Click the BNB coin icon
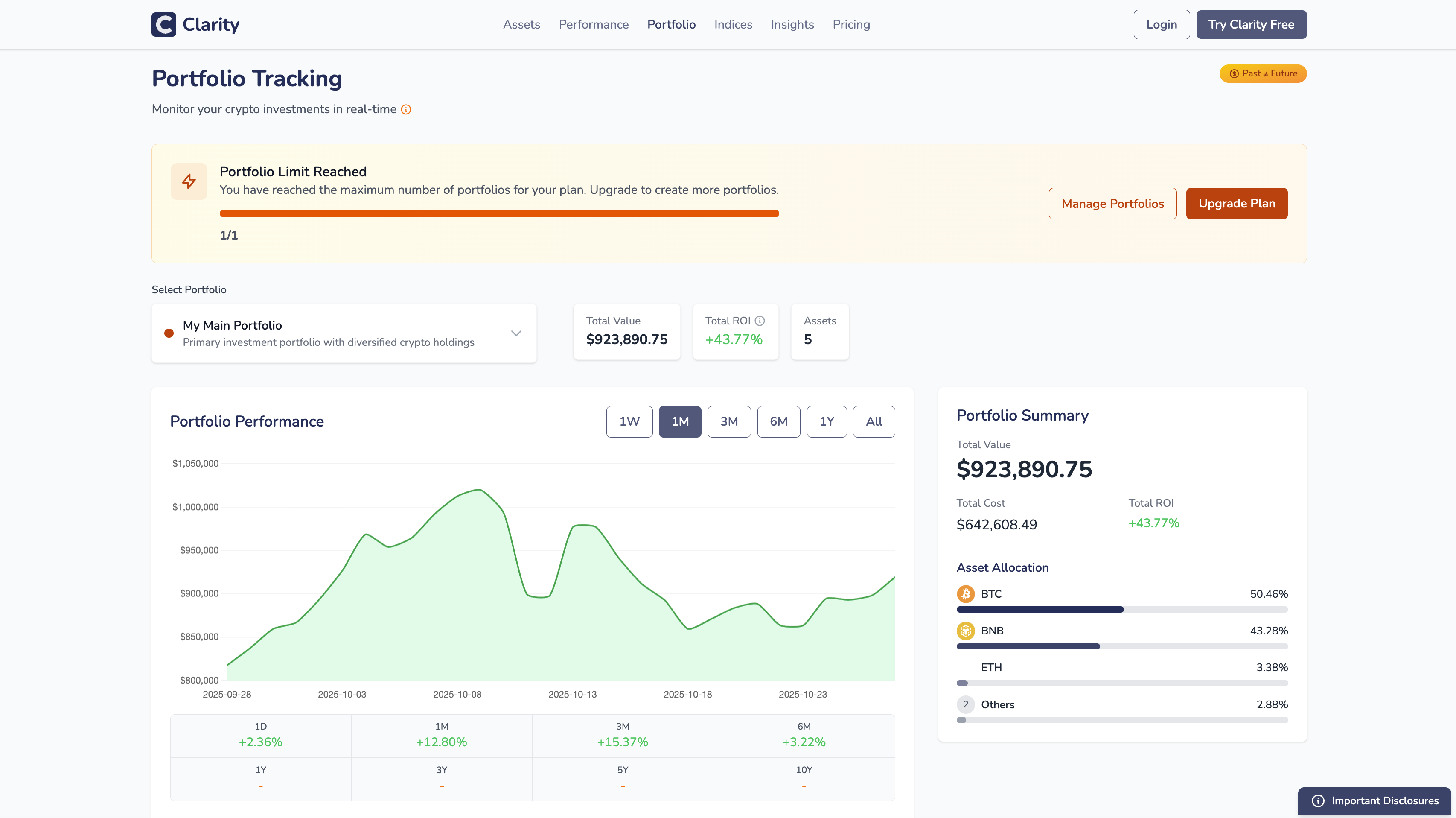Image resolution: width=1456 pixels, height=818 pixels. point(965,630)
